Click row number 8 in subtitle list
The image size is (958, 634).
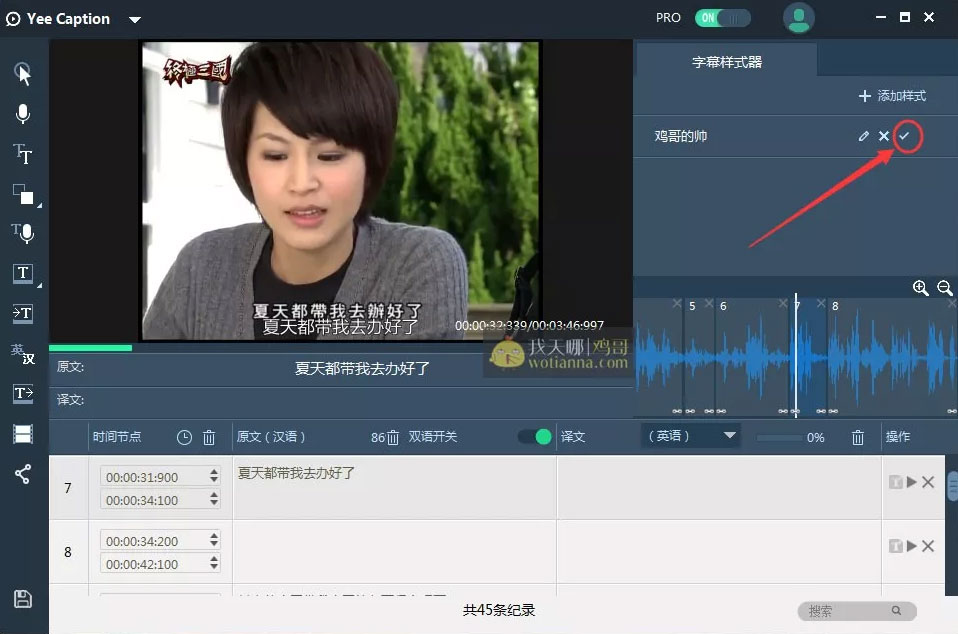coord(68,552)
